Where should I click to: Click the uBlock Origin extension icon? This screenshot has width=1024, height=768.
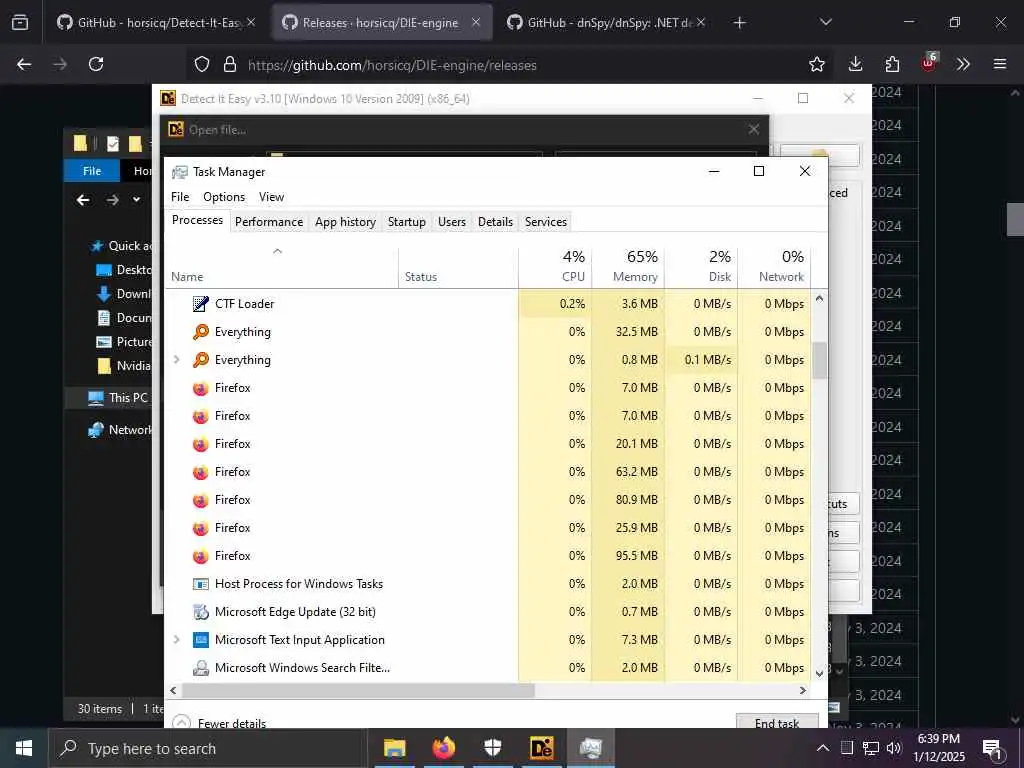[x=929, y=63]
